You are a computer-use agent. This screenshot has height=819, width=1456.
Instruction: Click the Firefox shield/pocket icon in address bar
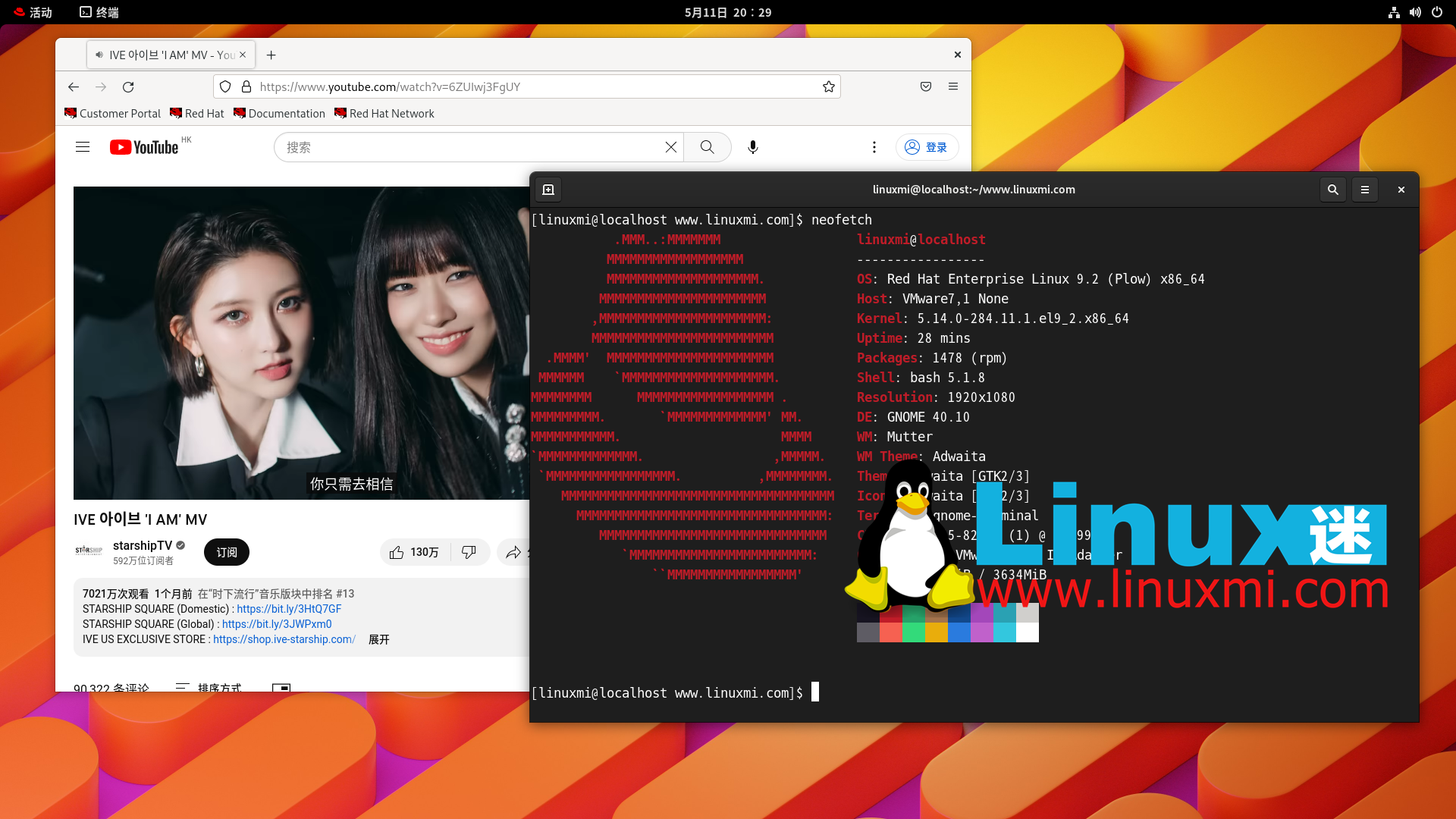(925, 86)
